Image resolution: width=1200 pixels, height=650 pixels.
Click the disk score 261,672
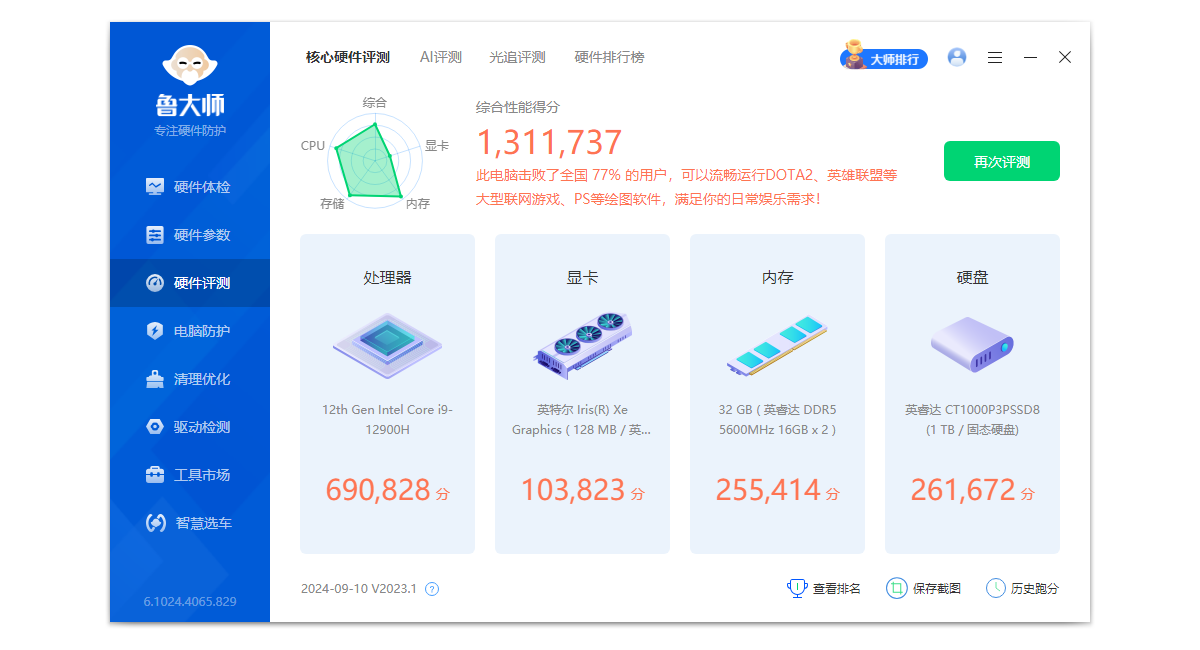[963, 490]
